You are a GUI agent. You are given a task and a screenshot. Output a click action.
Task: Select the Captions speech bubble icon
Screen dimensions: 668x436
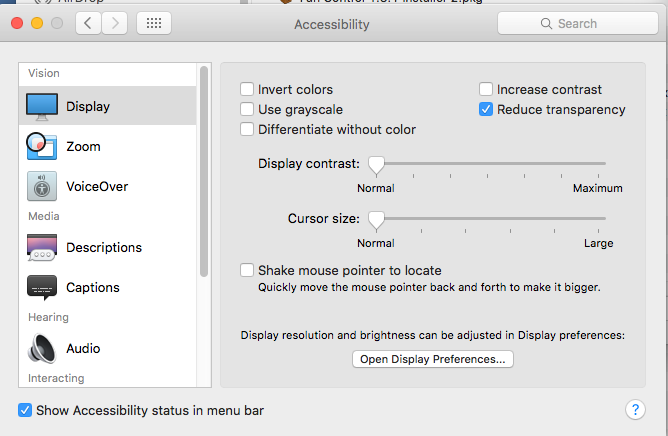click(x=41, y=287)
